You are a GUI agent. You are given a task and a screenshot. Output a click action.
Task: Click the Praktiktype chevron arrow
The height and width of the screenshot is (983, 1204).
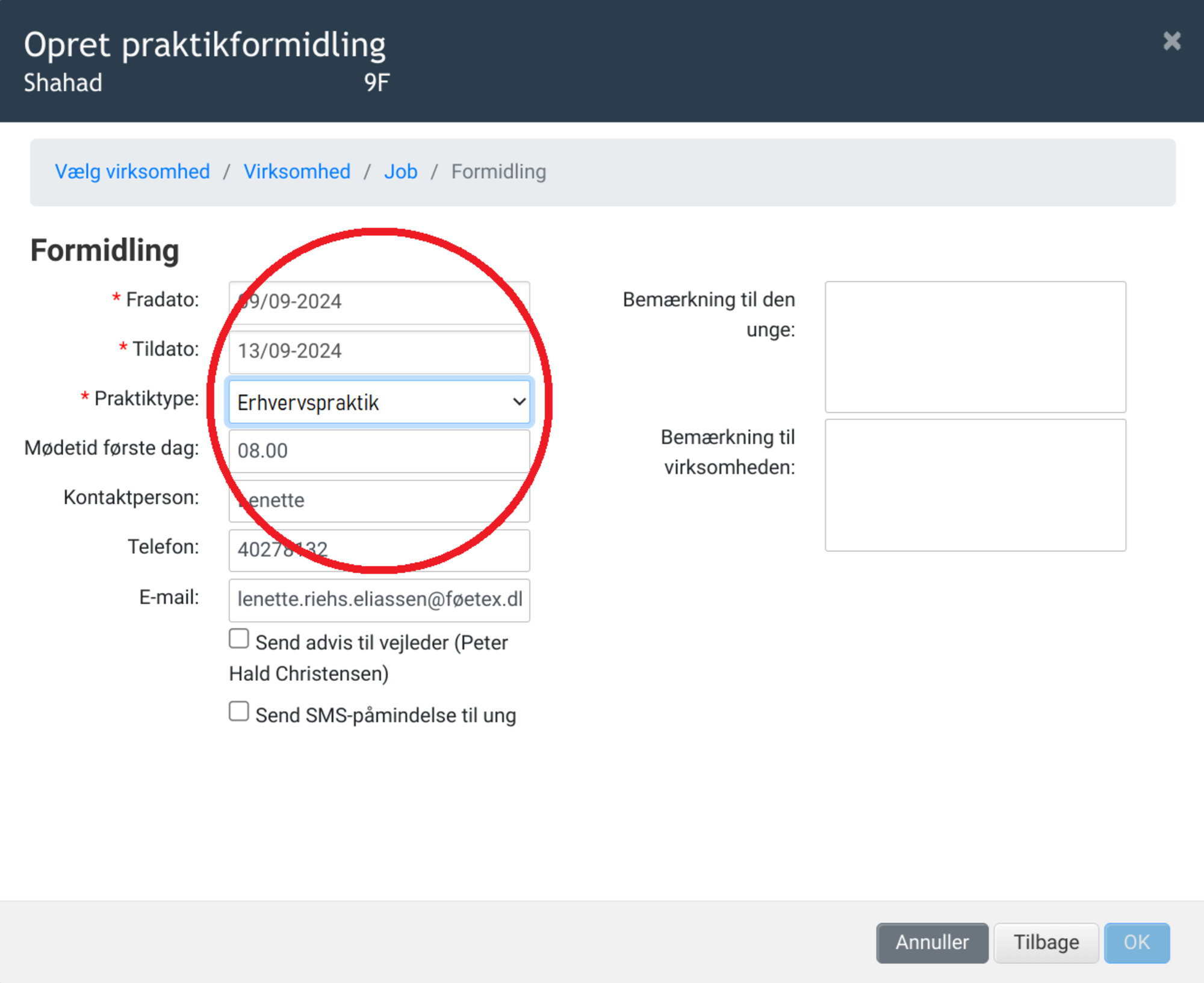(519, 402)
